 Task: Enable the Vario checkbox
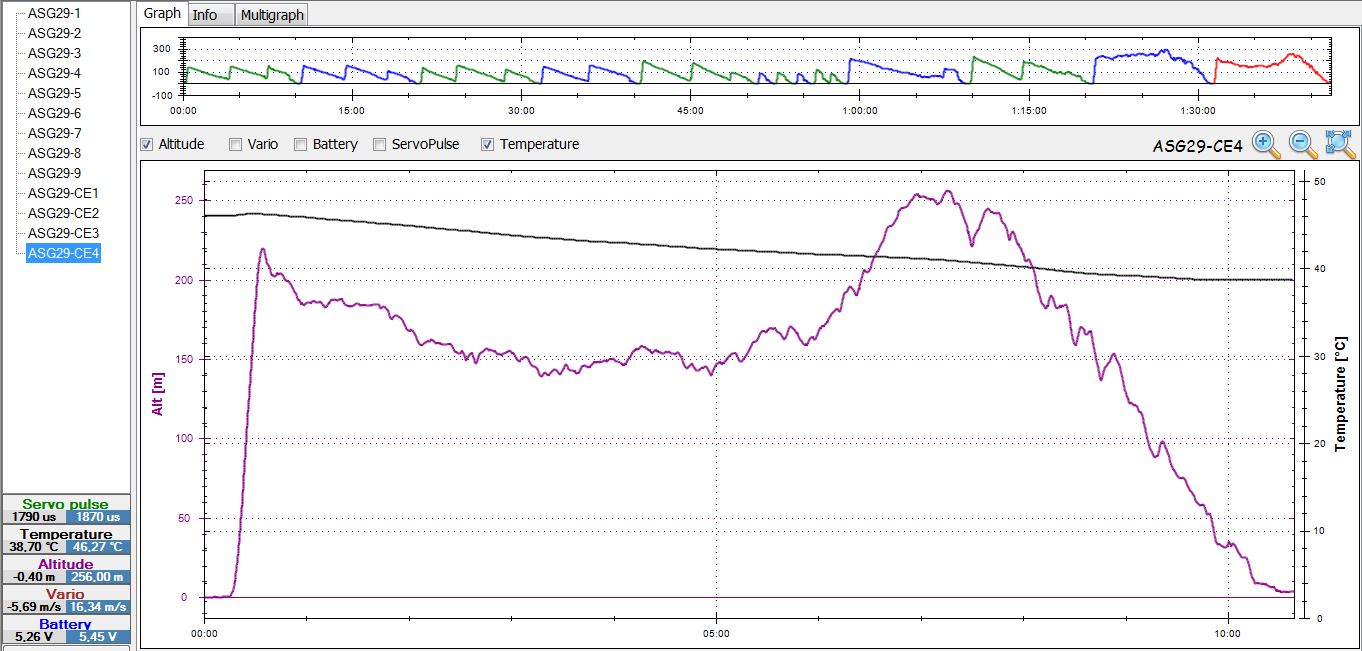(x=235, y=144)
